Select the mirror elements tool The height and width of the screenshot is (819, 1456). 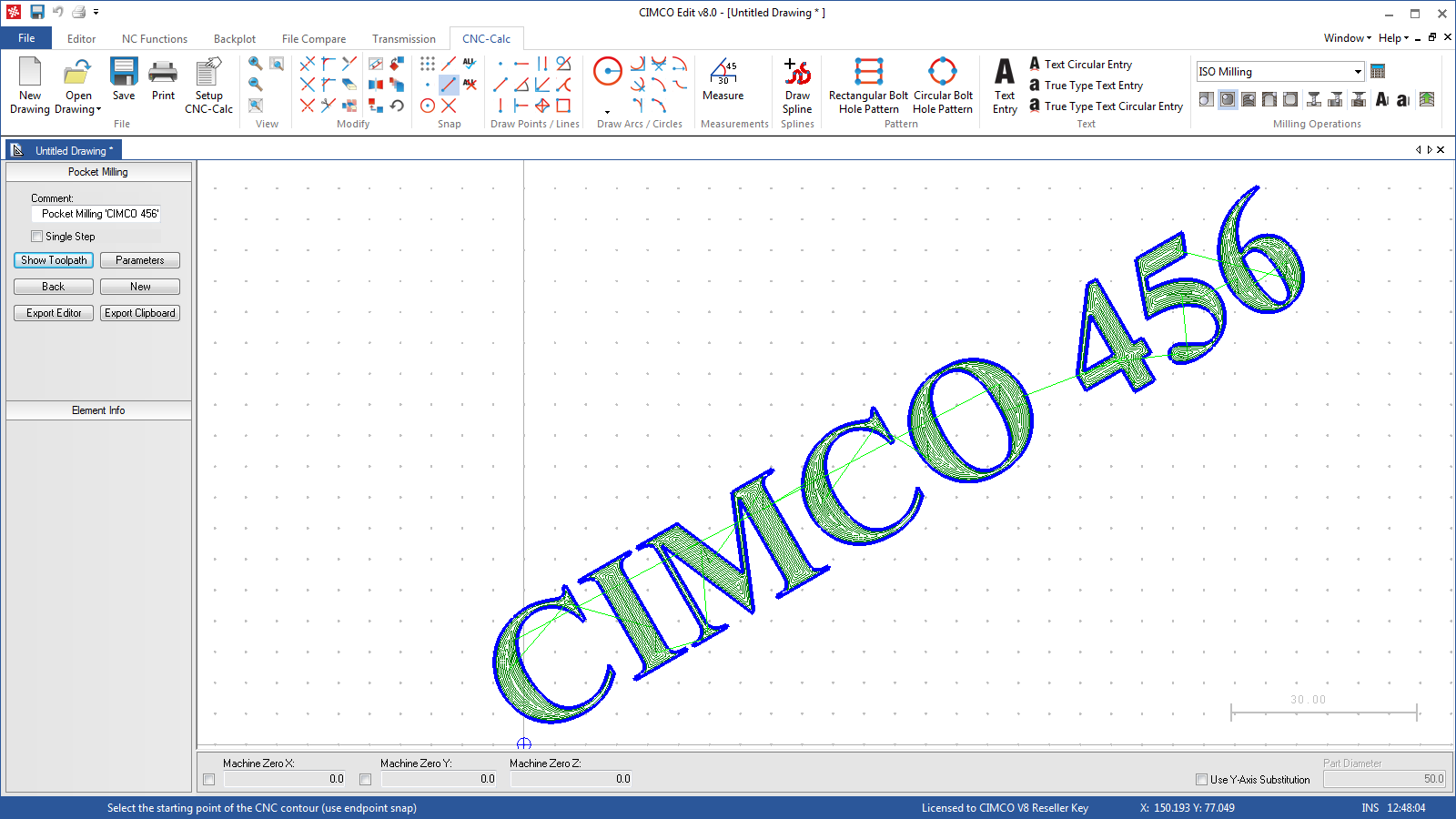coord(376,85)
